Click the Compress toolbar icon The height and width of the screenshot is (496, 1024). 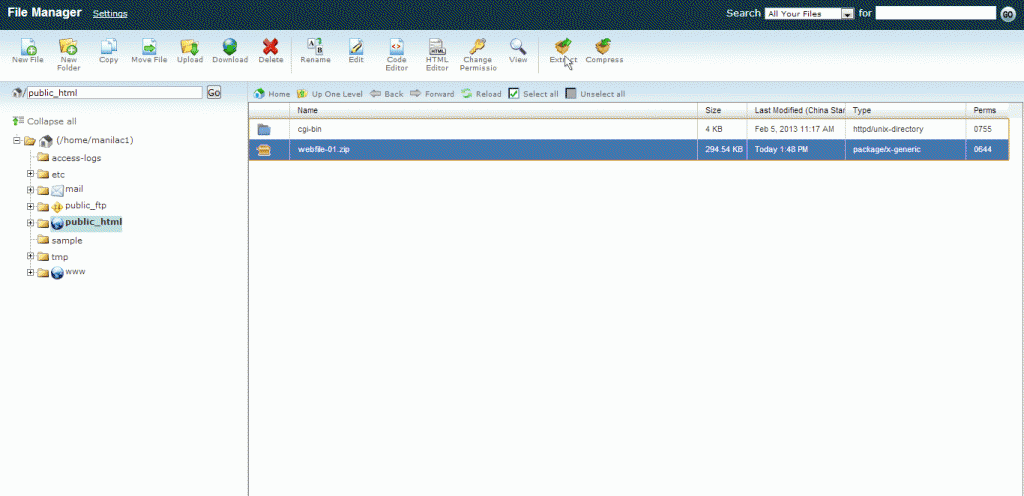click(604, 47)
